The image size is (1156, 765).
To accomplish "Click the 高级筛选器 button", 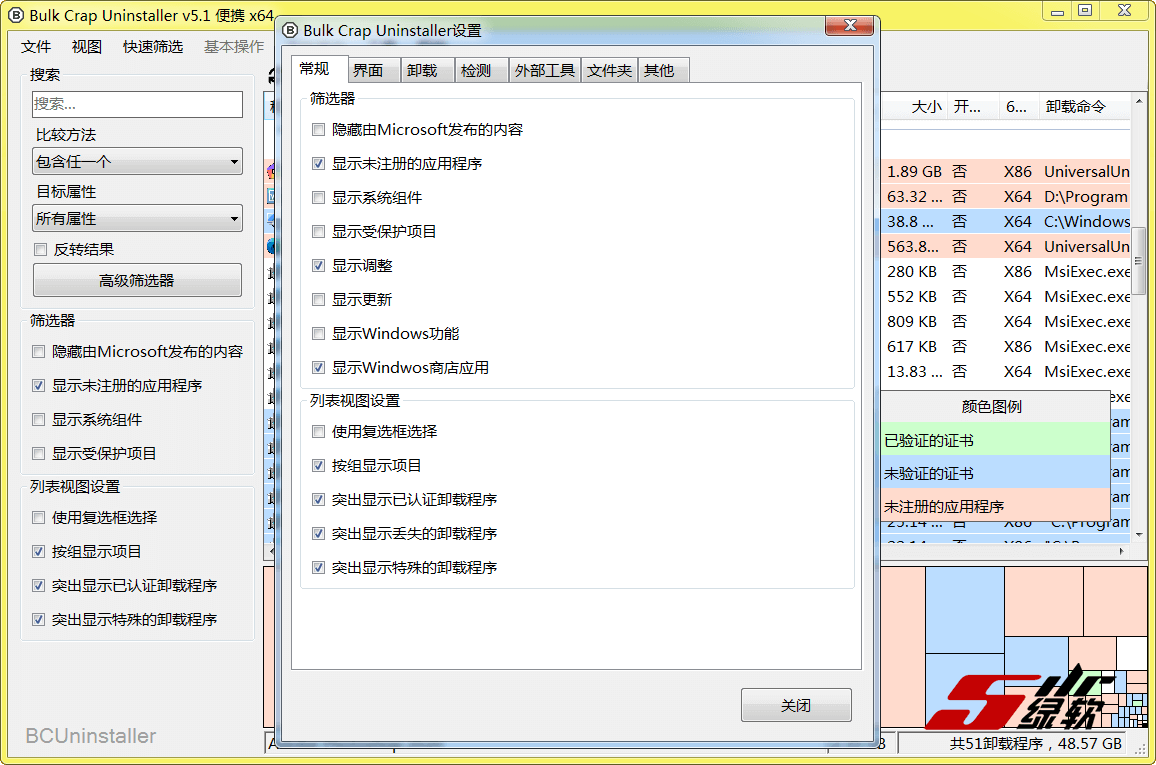I will pyautogui.click(x=137, y=281).
